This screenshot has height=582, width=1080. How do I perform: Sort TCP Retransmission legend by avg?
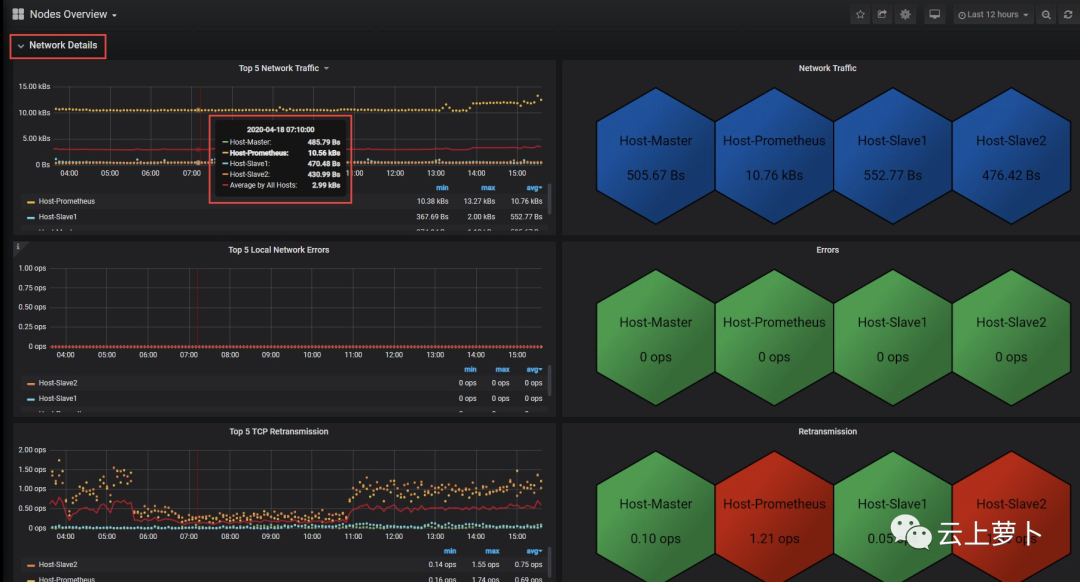pyautogui.click(x=534, y=551)
